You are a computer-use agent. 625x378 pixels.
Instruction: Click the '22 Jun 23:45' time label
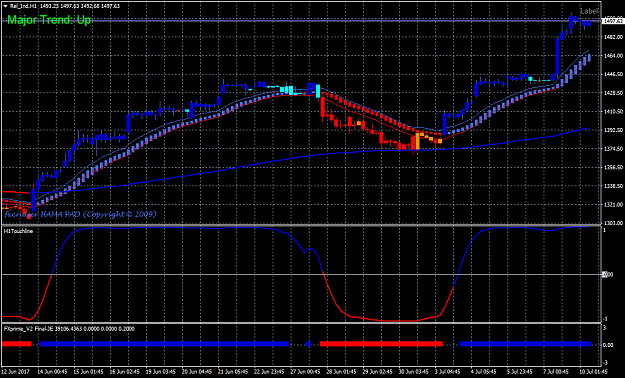coord(269,372)
